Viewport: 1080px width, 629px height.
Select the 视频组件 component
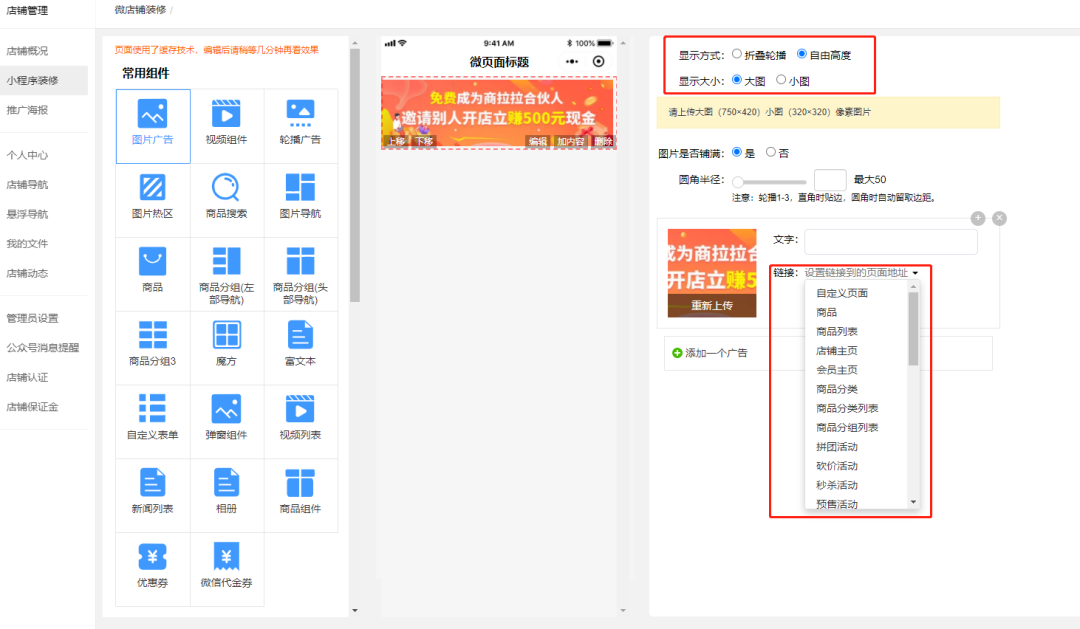point(226,125)
